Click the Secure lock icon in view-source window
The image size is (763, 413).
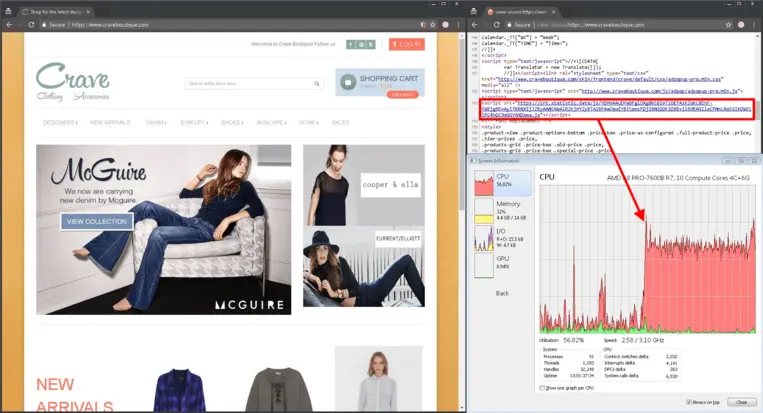(509, 25)
